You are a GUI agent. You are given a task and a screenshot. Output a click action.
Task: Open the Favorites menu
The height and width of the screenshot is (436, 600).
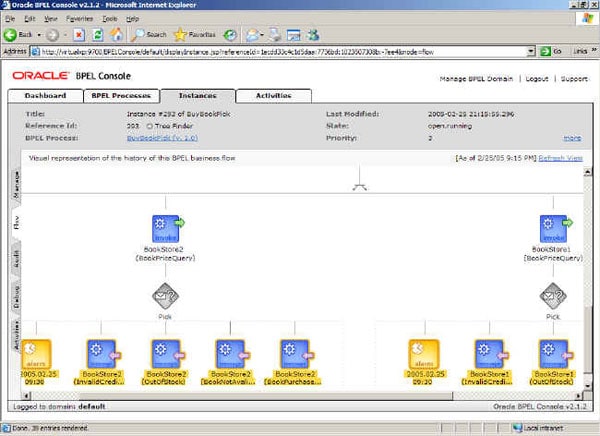(80, 18)
